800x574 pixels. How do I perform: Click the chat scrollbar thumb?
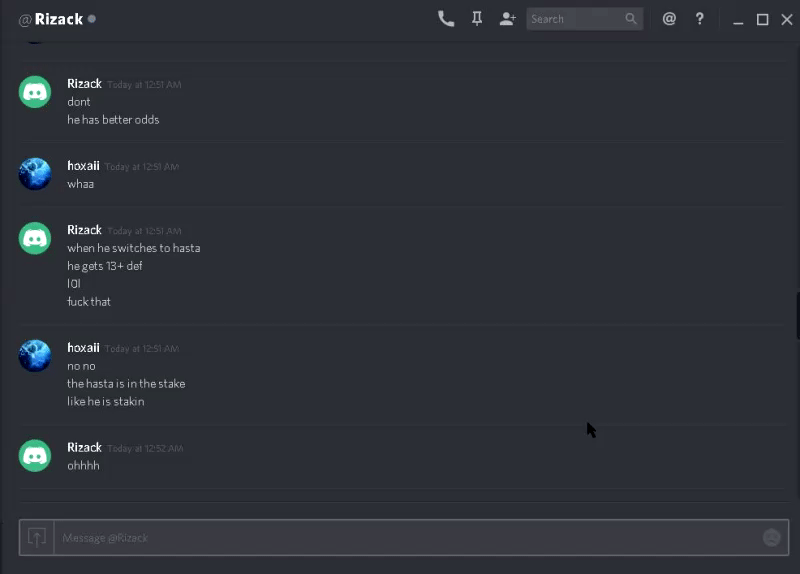(x=797, y=315)
